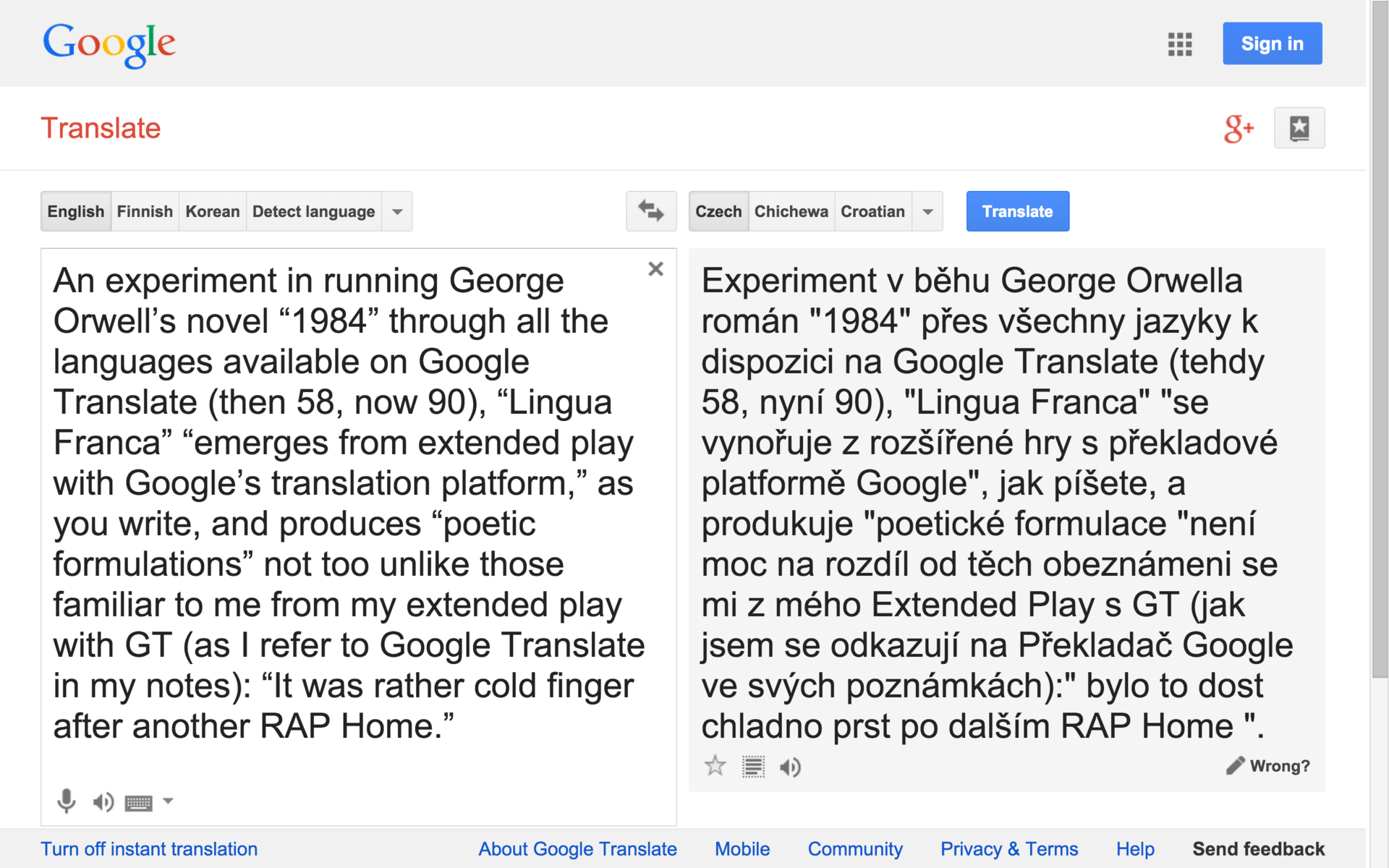
Task: Open the virtual keyboard input tool
Action: click(x=138, y=802)
